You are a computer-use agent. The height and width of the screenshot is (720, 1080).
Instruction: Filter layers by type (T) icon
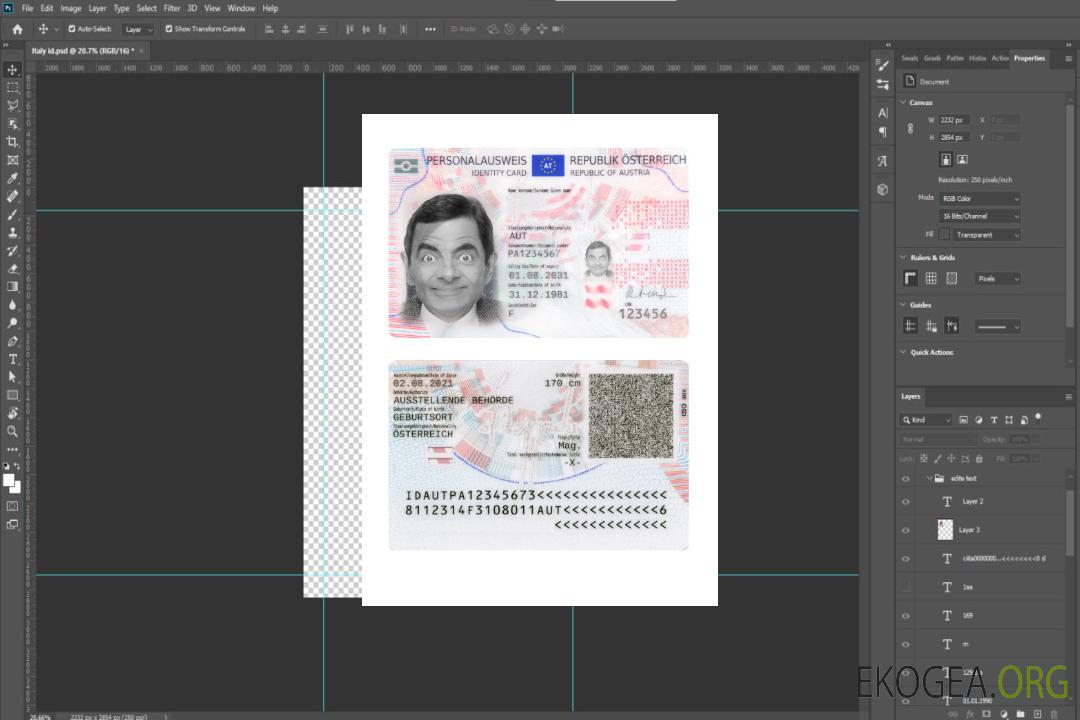point(994,420)
